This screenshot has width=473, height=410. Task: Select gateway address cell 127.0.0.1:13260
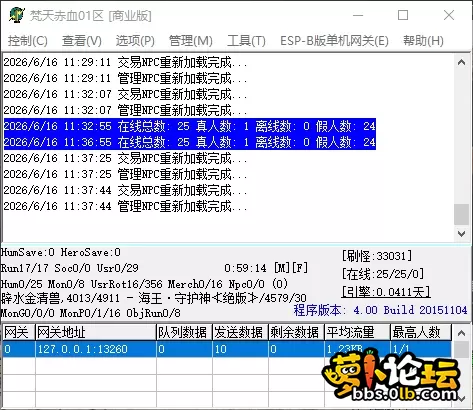click(96, 349)
